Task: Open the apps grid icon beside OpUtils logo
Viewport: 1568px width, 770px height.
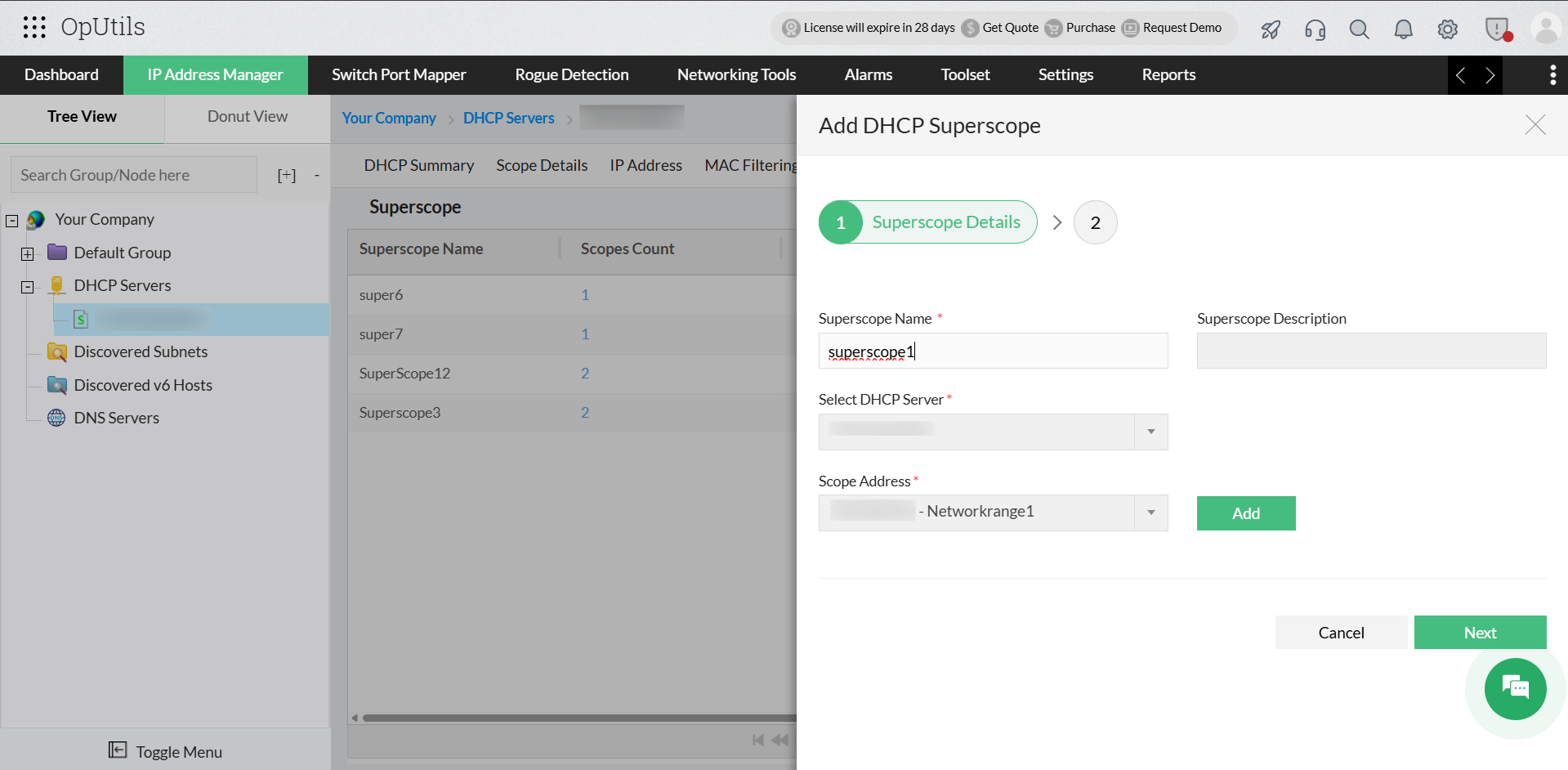Action: pos(34,27)
